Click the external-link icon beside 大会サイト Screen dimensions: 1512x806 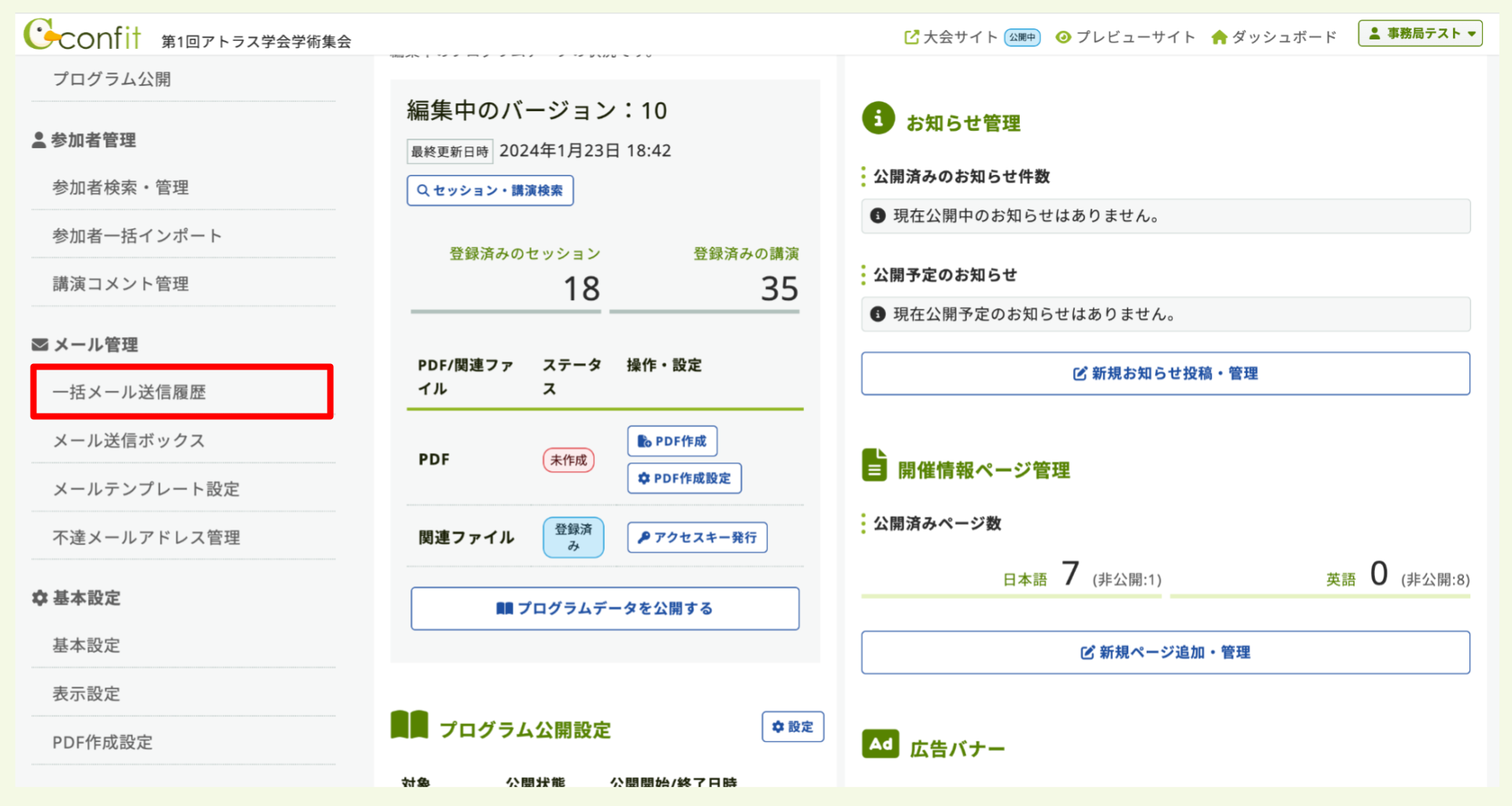coord(911,36)
